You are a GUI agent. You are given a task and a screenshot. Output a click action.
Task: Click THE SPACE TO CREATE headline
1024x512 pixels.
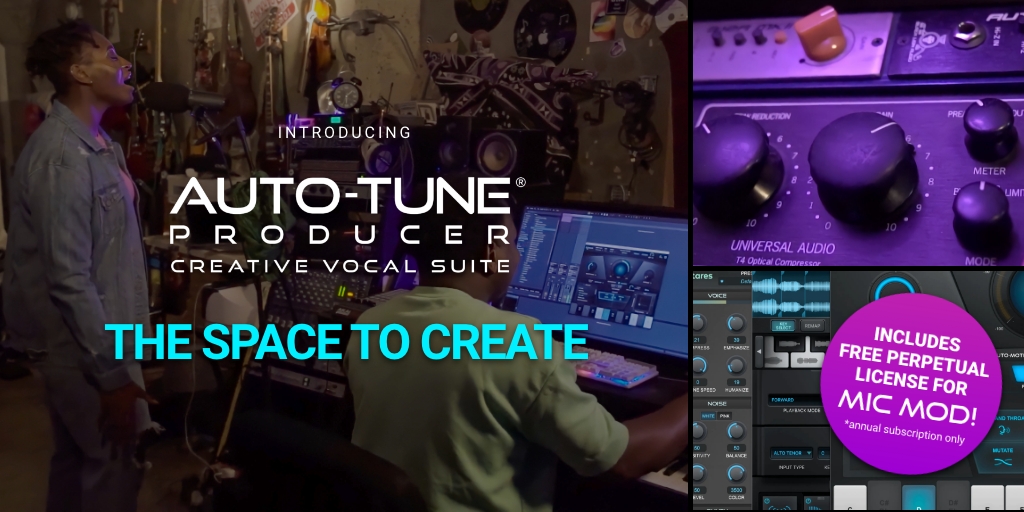[346, 341]
